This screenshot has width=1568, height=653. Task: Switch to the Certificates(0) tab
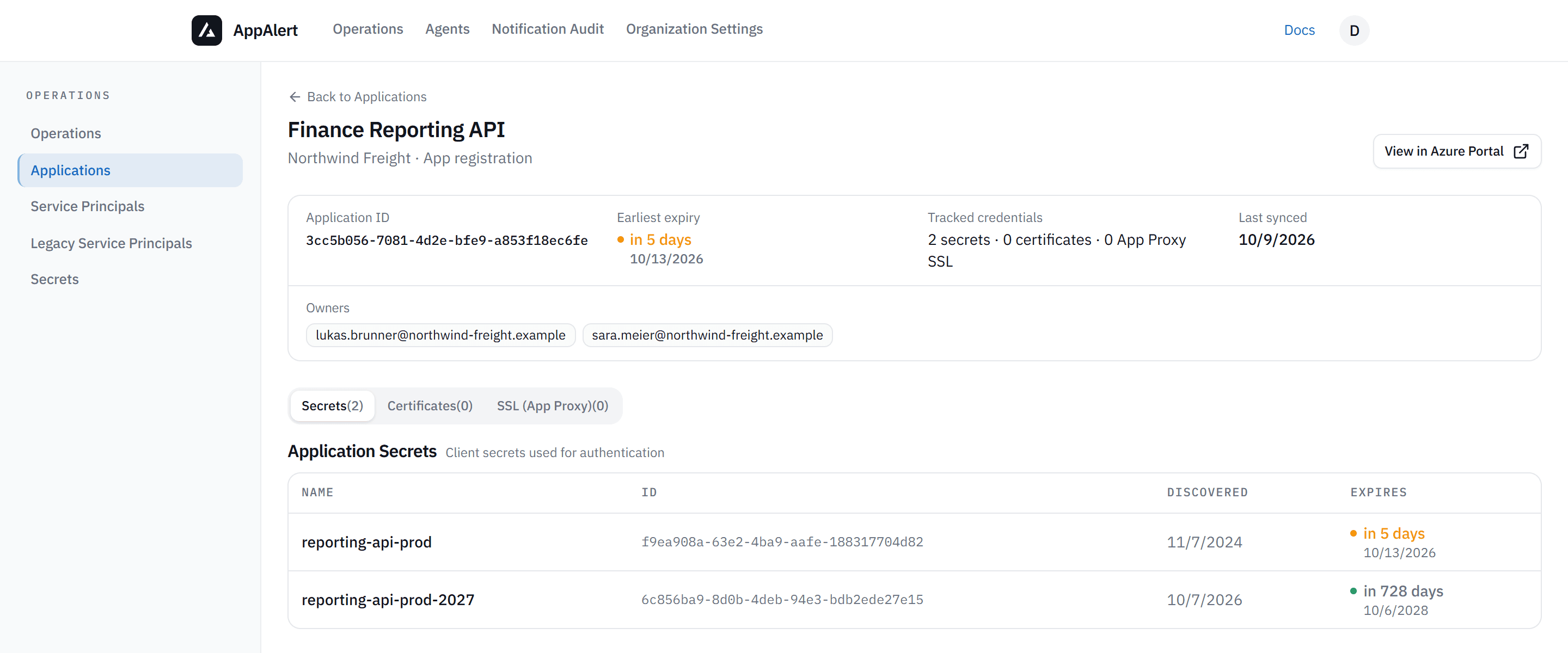[x=430, y=406]
